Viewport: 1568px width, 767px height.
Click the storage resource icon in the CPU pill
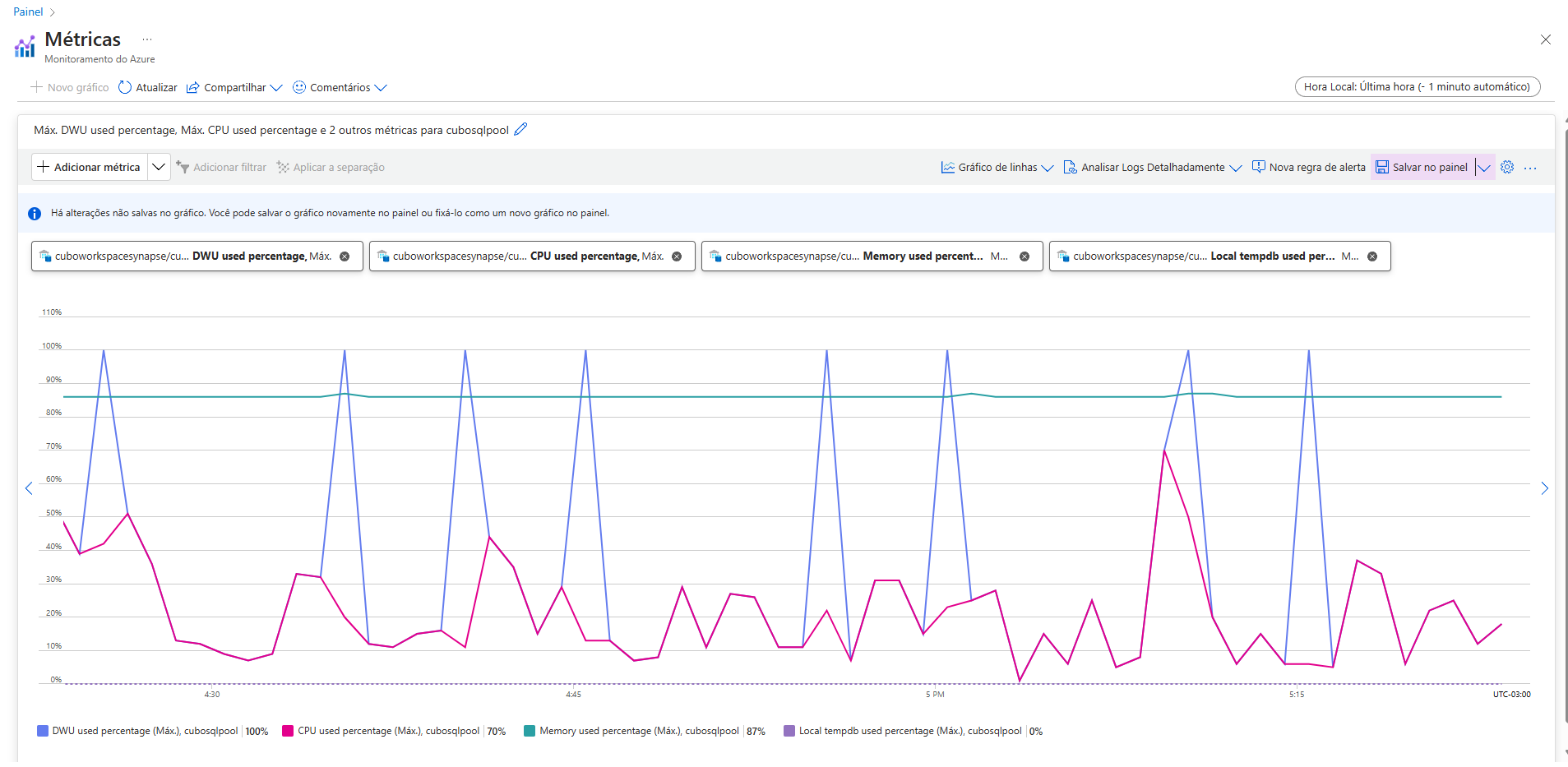383,256
